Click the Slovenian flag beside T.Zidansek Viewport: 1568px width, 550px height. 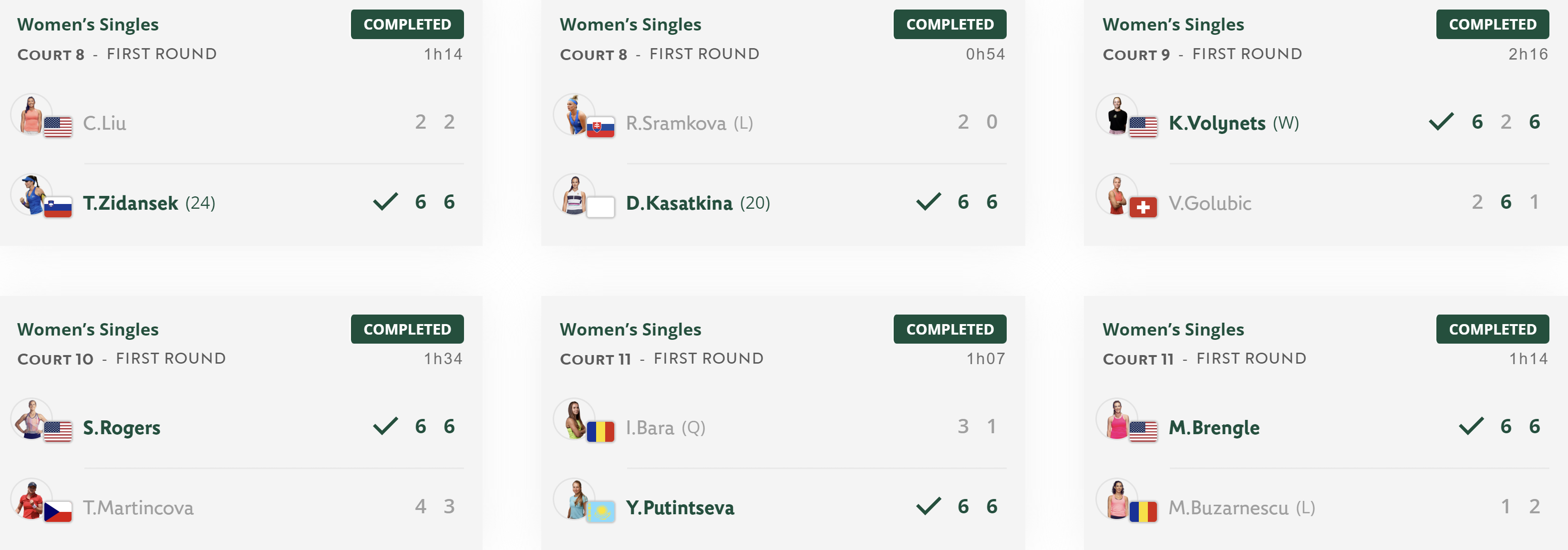click(x=58, y=207)
